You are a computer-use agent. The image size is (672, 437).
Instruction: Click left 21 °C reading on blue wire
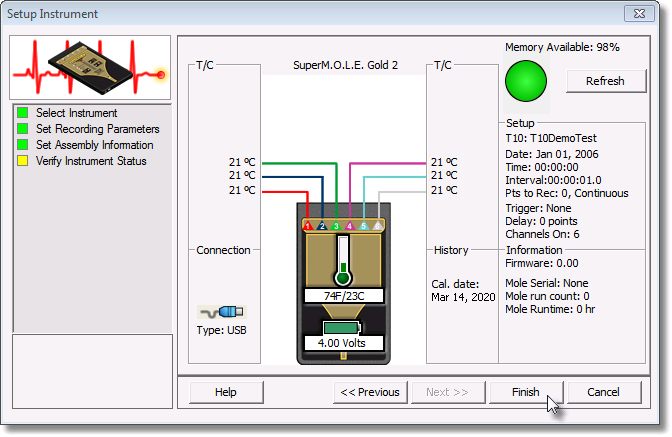(x=242, y=175)
